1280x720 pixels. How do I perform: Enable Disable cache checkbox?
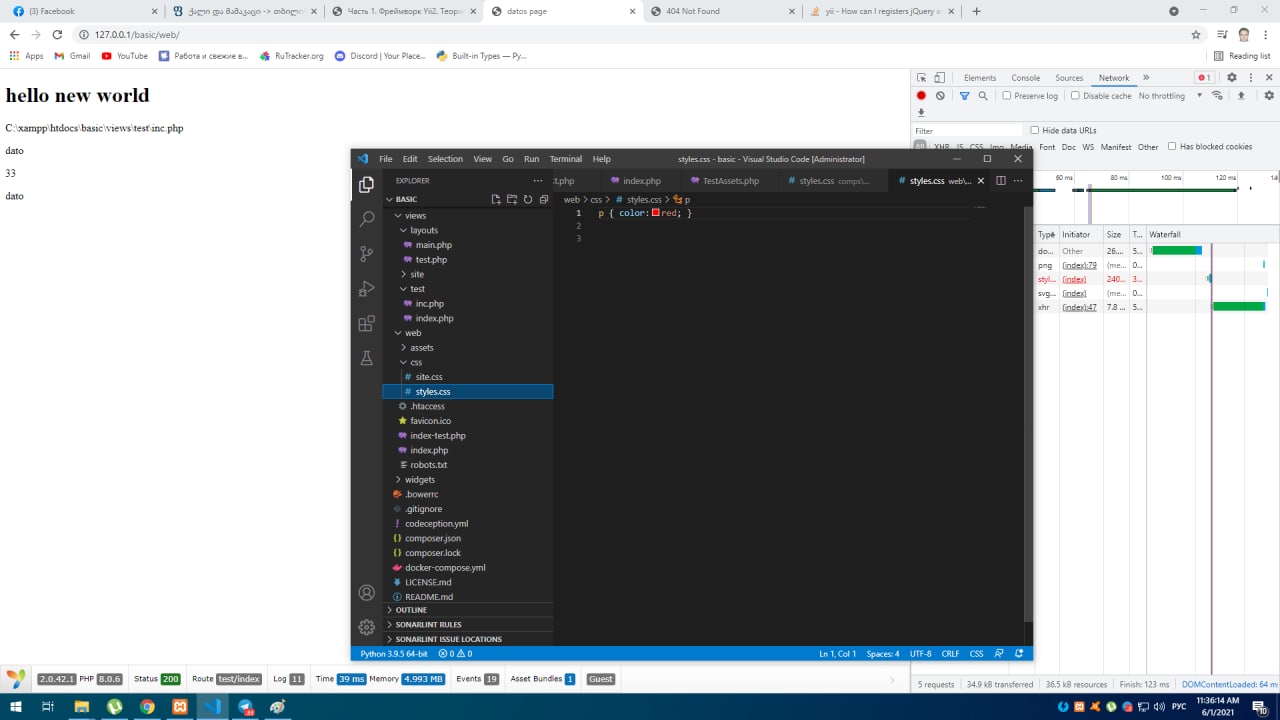[1075, 96]
